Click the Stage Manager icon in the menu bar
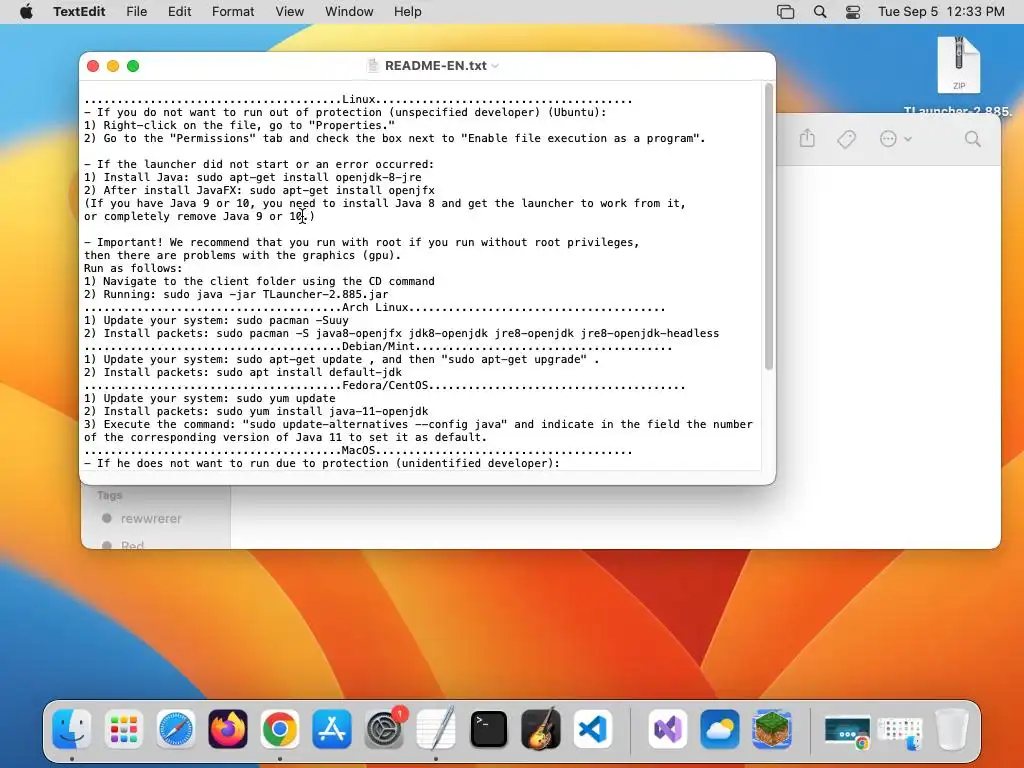Viewport: 1024px width, 768px height. tap(786, 12)
